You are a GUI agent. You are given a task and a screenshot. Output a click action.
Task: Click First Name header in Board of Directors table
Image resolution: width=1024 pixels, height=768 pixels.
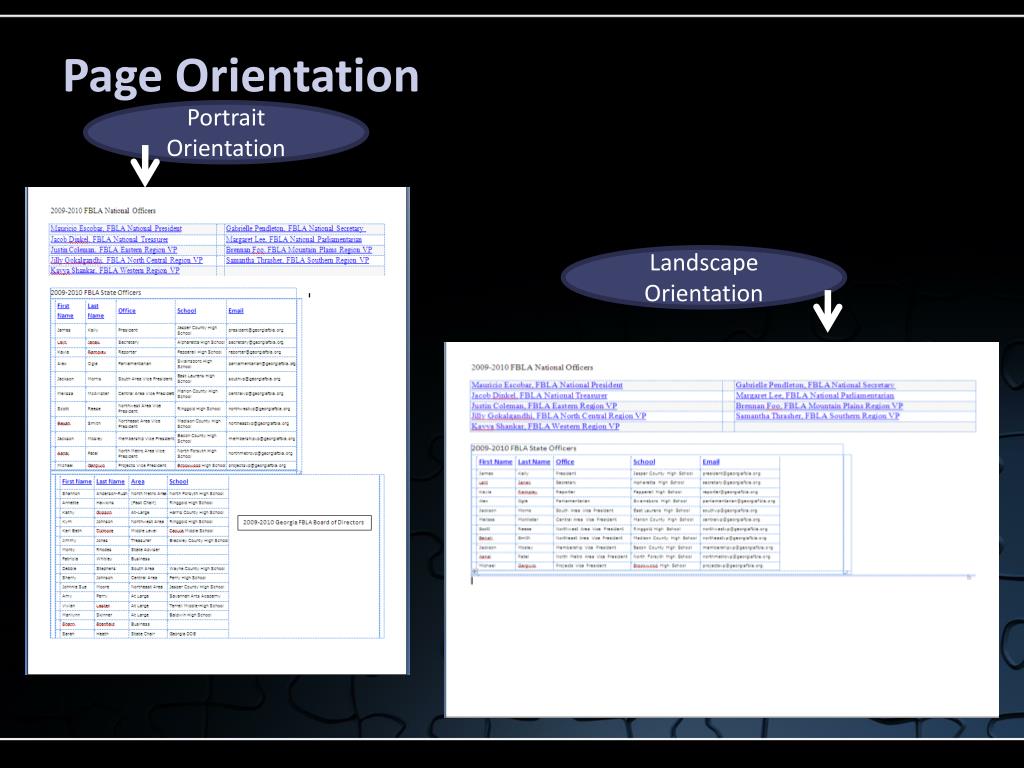[77, 482]
